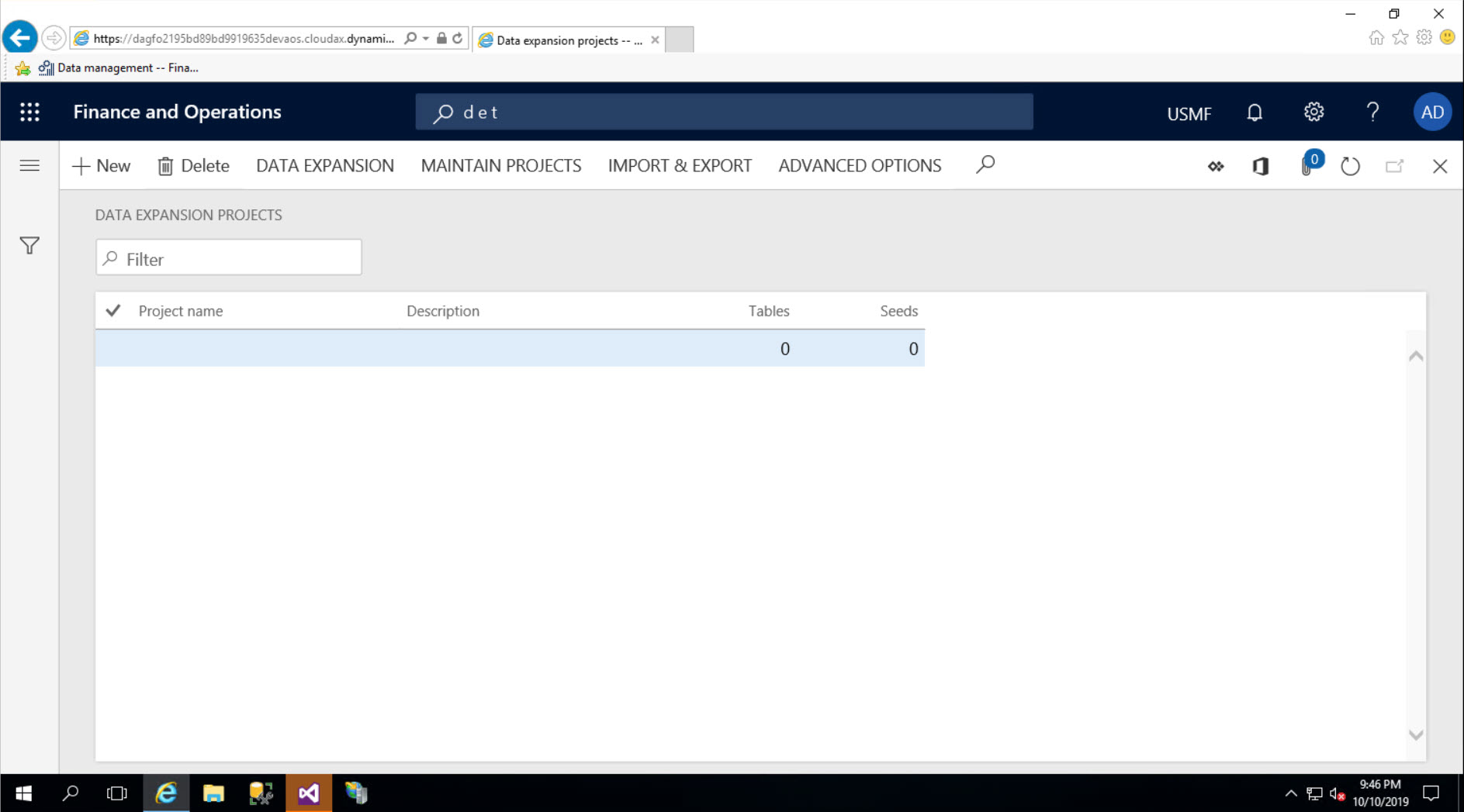This screenshot has height=812, width=1464.
Task: Go to browser home page
Action: (1376, 37)
